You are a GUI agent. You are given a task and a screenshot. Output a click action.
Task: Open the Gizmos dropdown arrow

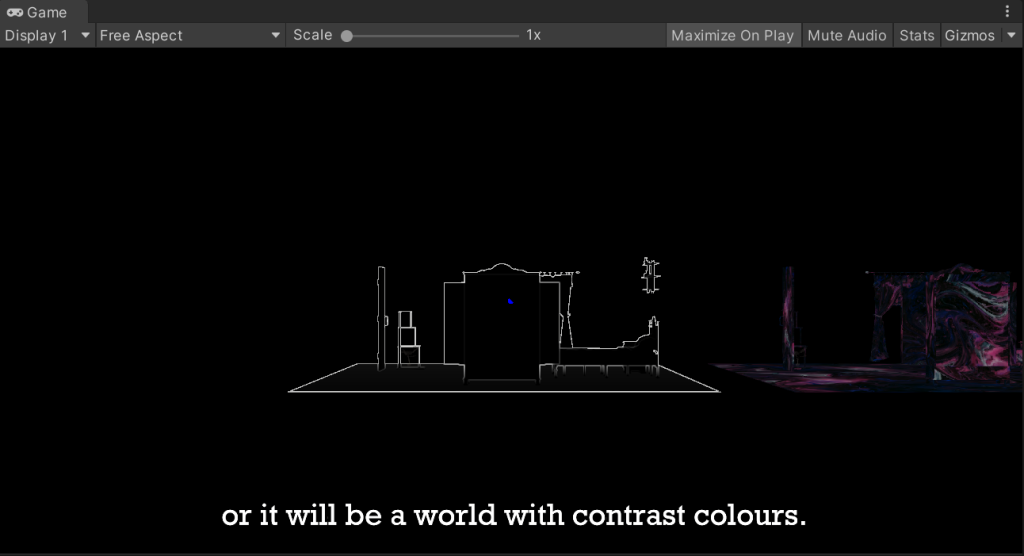click(x=1012, y=35)
